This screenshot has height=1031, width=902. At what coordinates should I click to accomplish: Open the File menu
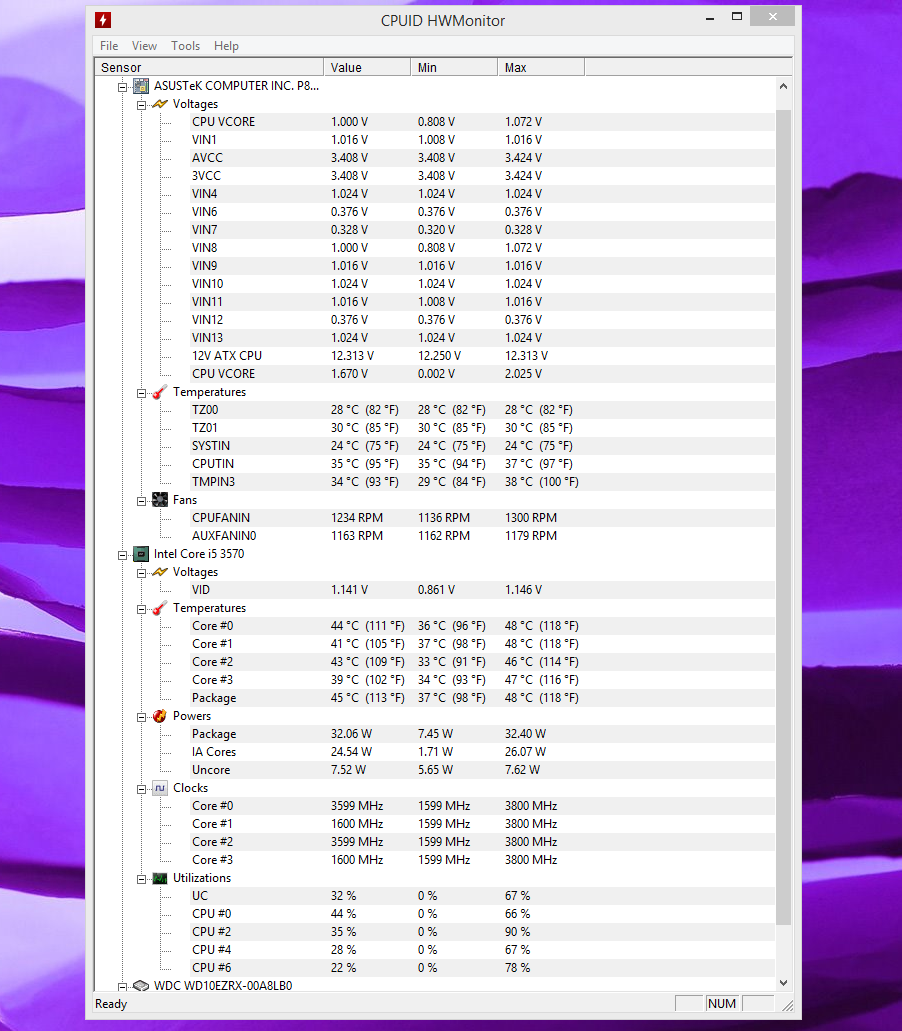(109, 46)
